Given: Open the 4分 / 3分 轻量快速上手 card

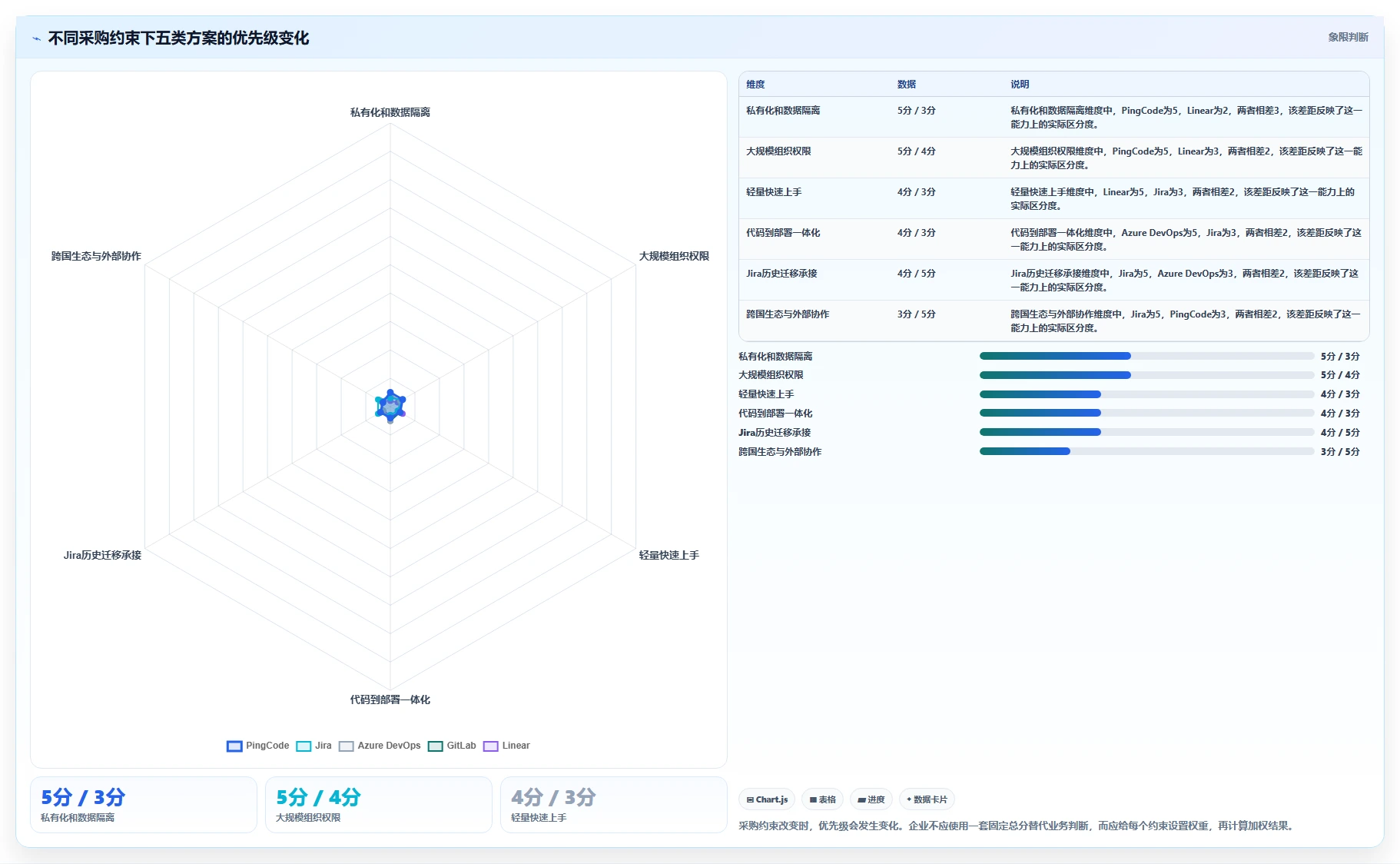Looking at the screenshot, I should (614, 805).
